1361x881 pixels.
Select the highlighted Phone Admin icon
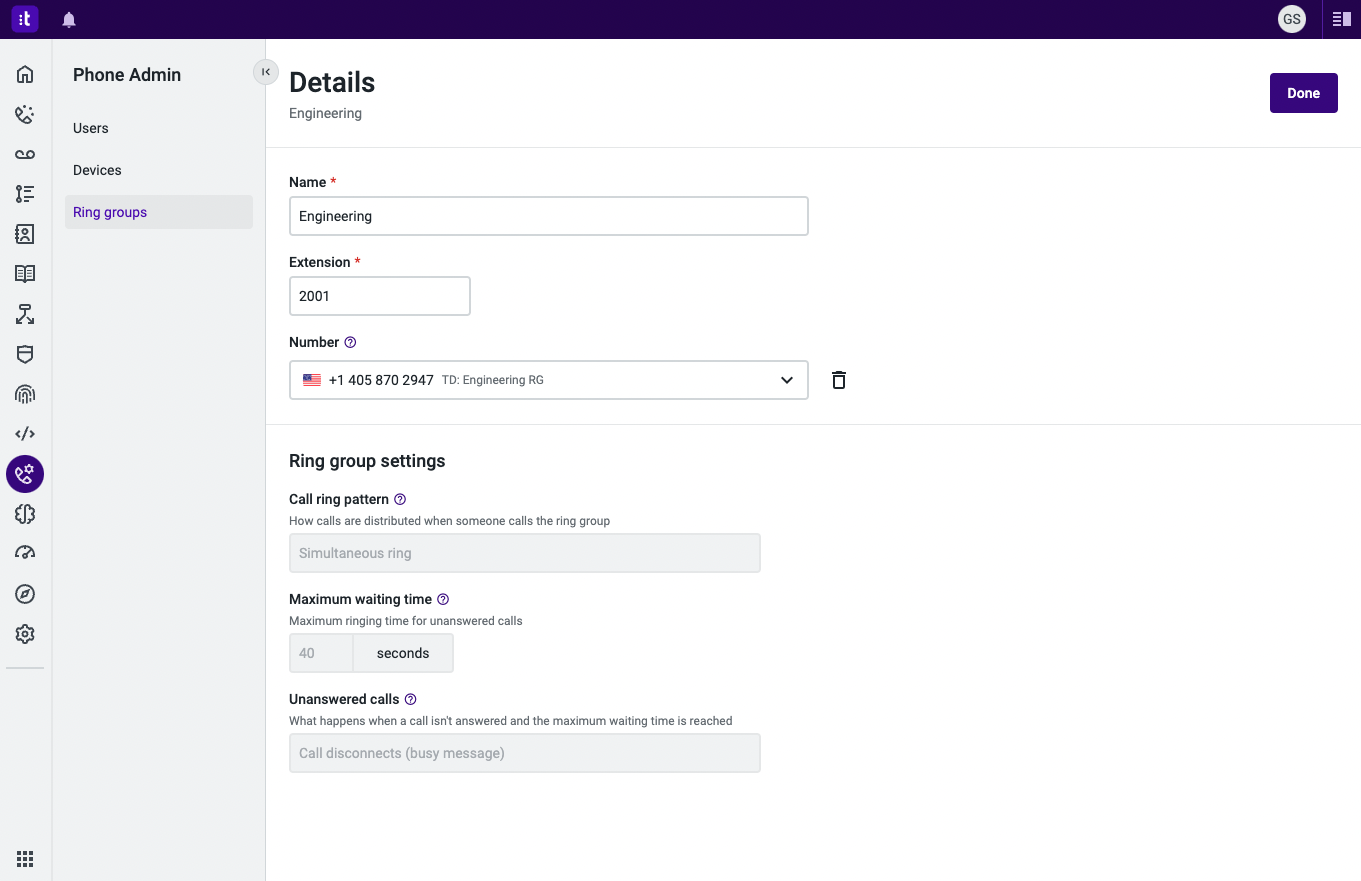point(25,474)
